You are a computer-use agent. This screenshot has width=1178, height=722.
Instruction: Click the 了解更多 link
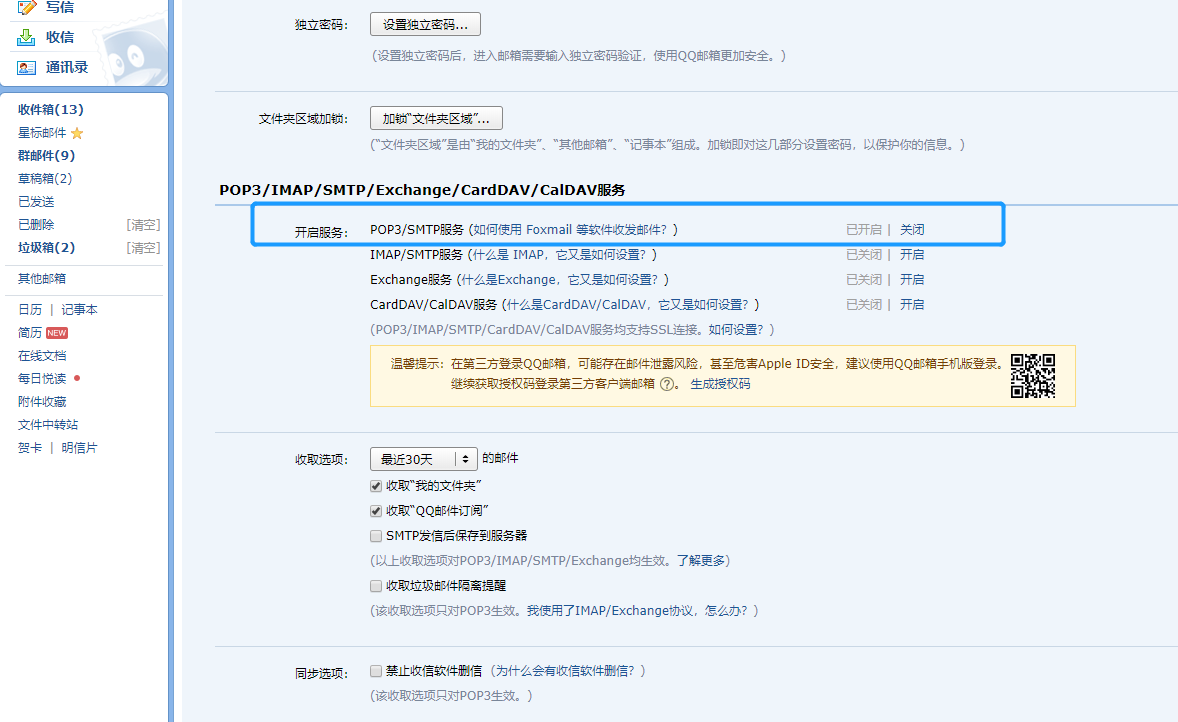[x=700, y=560]
